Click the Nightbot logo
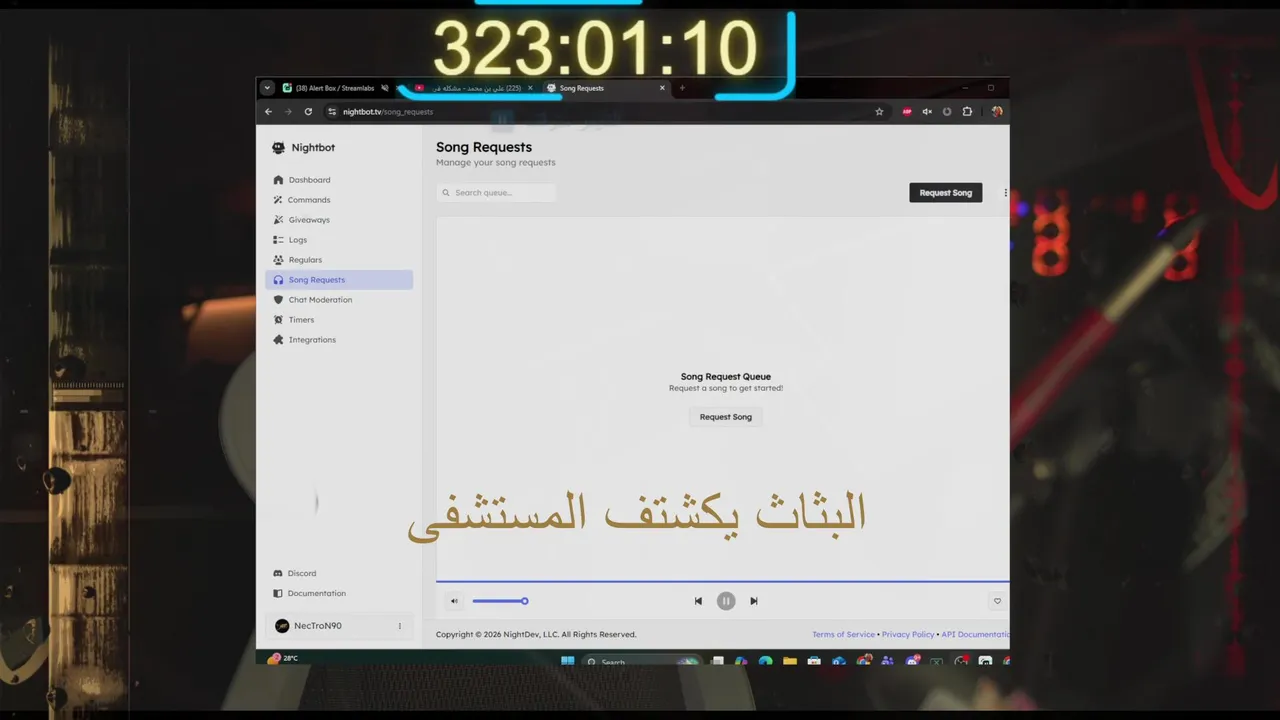 303,148
